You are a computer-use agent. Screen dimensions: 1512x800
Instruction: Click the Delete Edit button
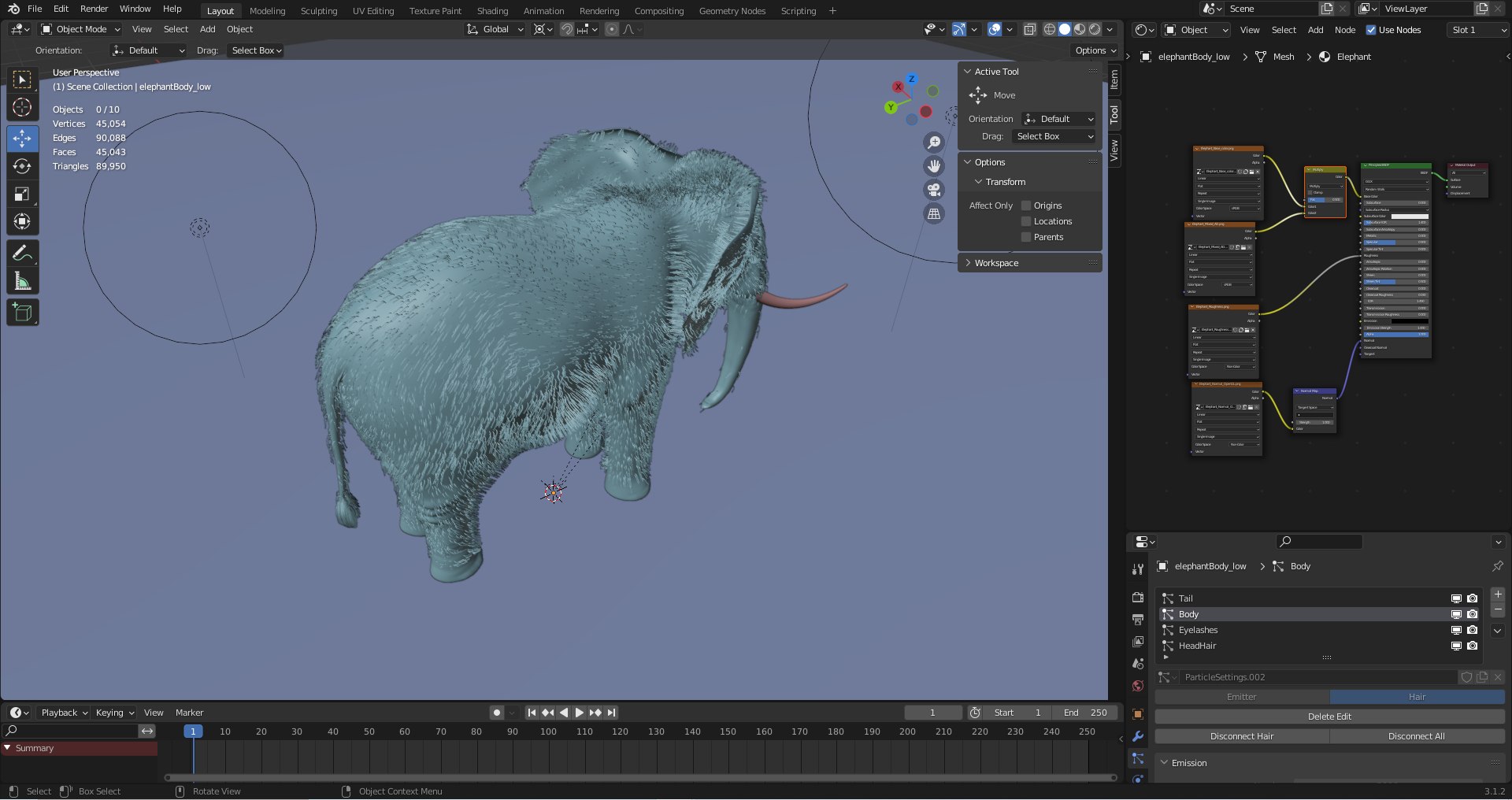click(x=1329, y=717)
